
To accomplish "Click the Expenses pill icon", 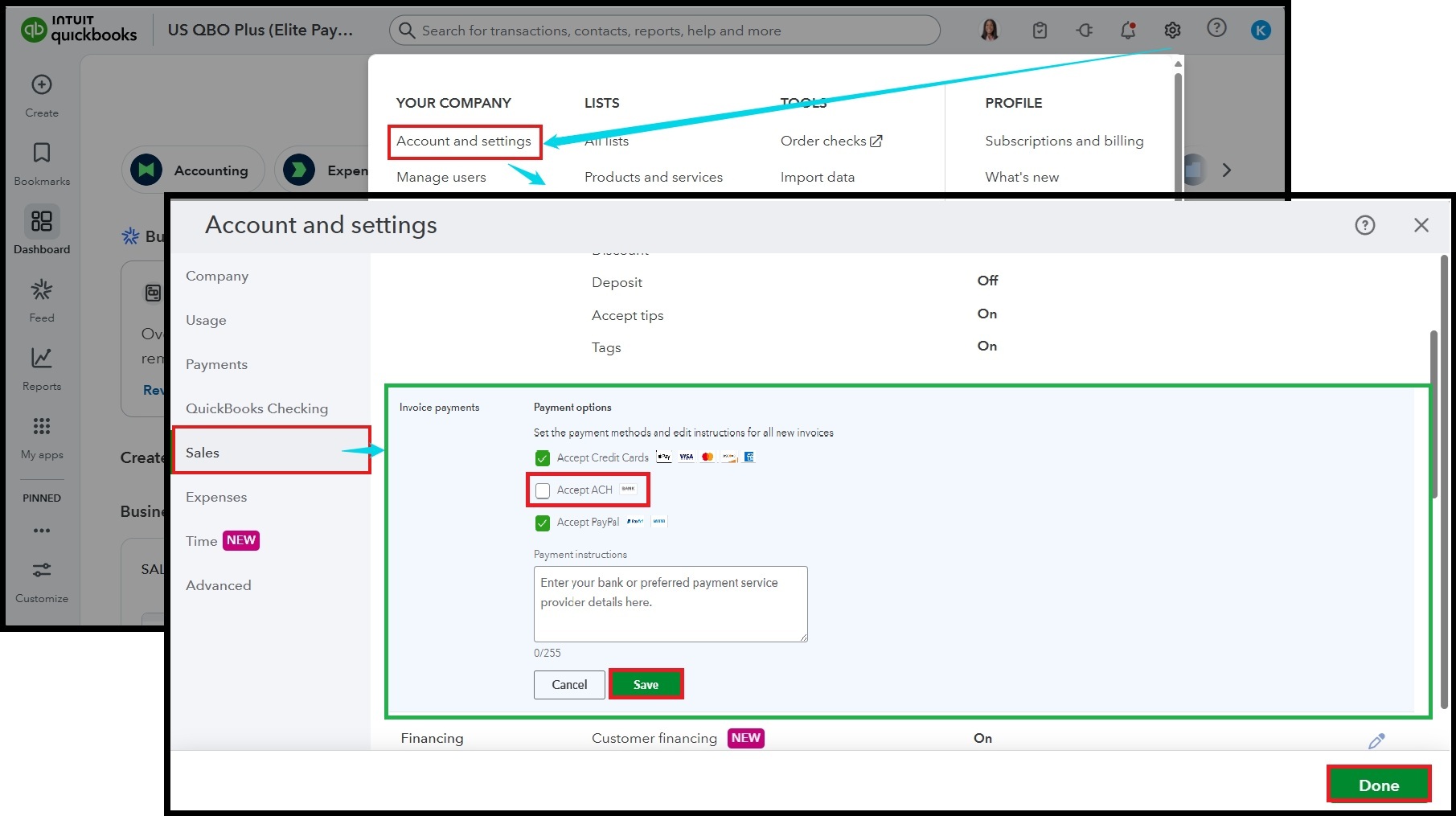I will click(x=299, y=170).
